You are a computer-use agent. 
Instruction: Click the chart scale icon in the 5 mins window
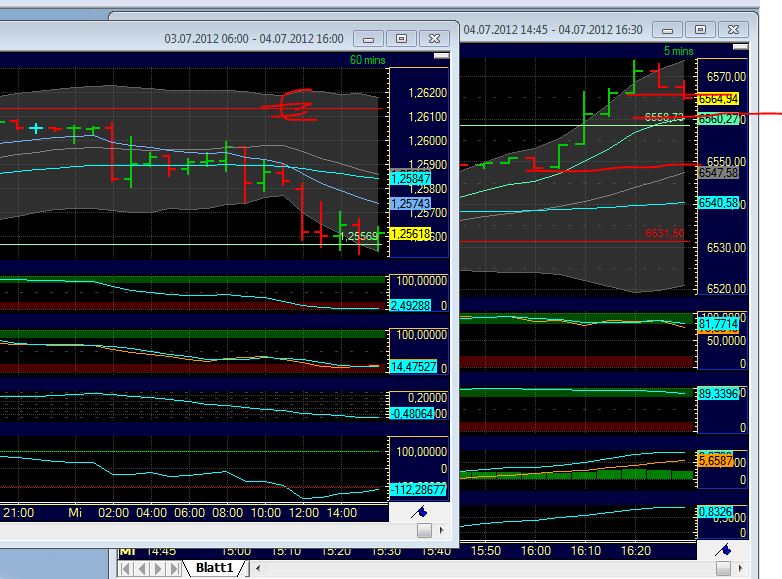coord(723,550)
